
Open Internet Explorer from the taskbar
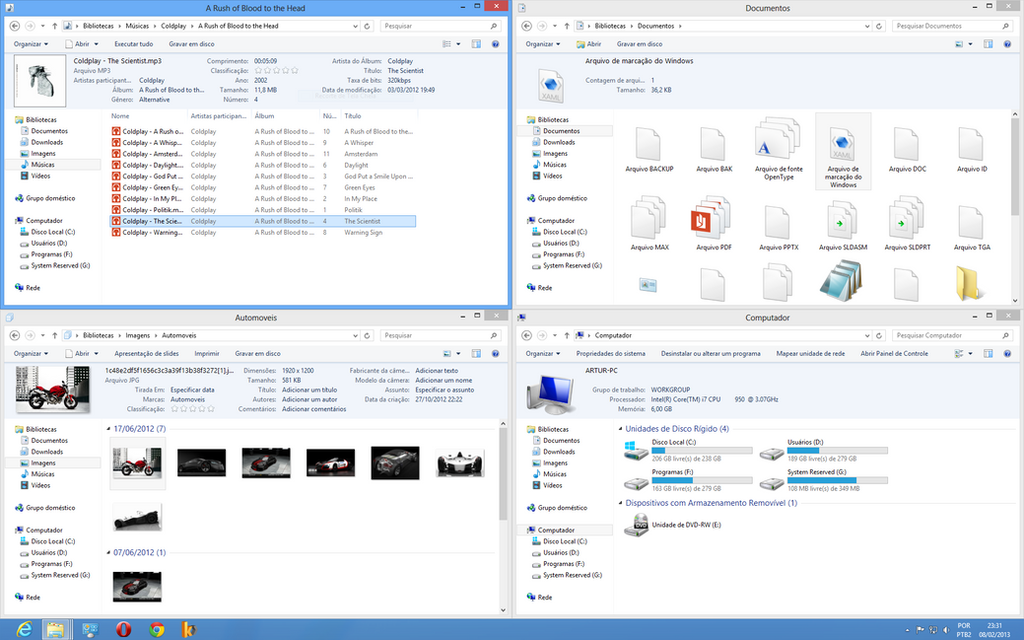pos(24,630)
